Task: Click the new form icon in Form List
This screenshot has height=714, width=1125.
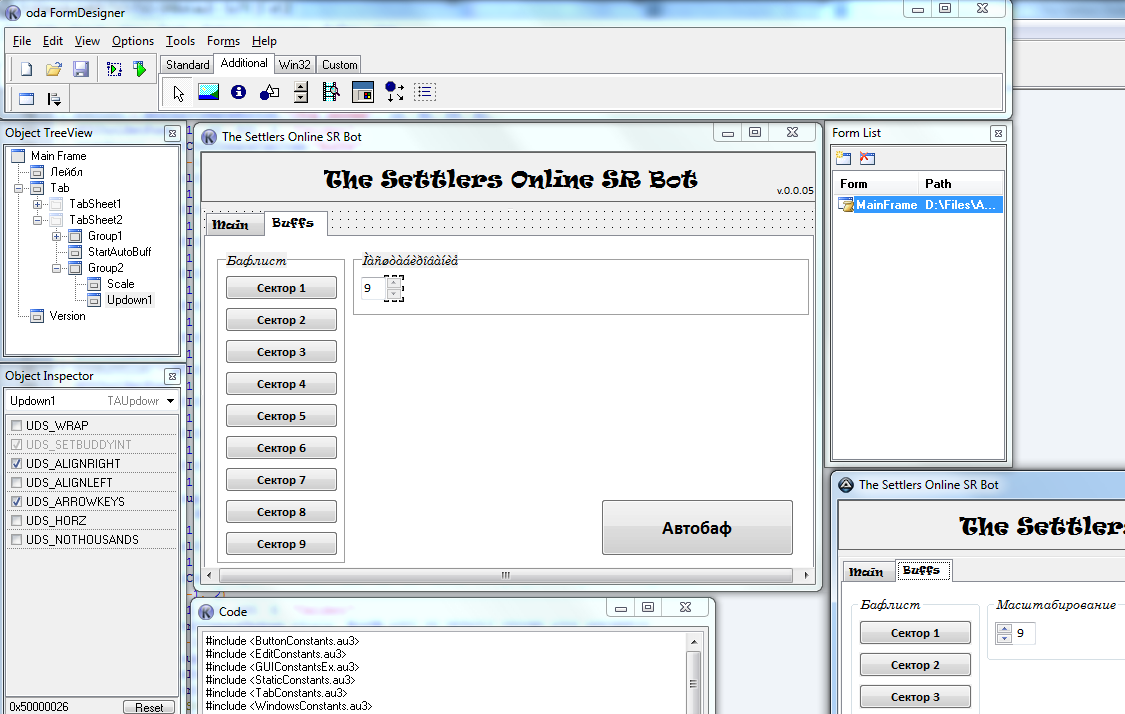Action: pos(844,158)
